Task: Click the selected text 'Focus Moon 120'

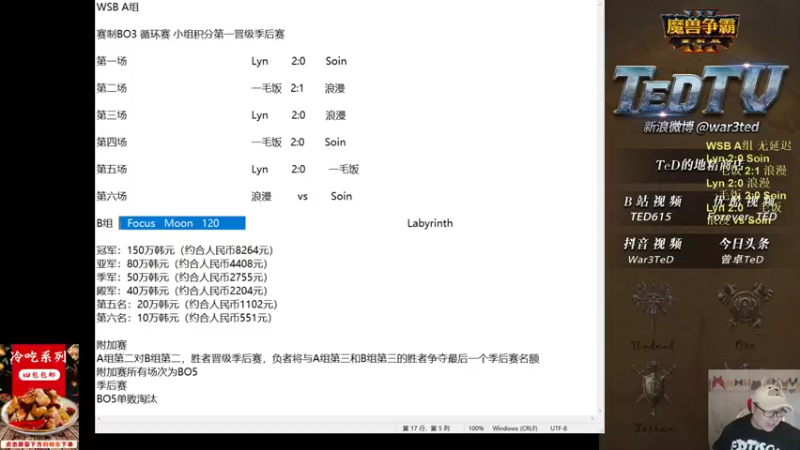Action: pos(182,223)
